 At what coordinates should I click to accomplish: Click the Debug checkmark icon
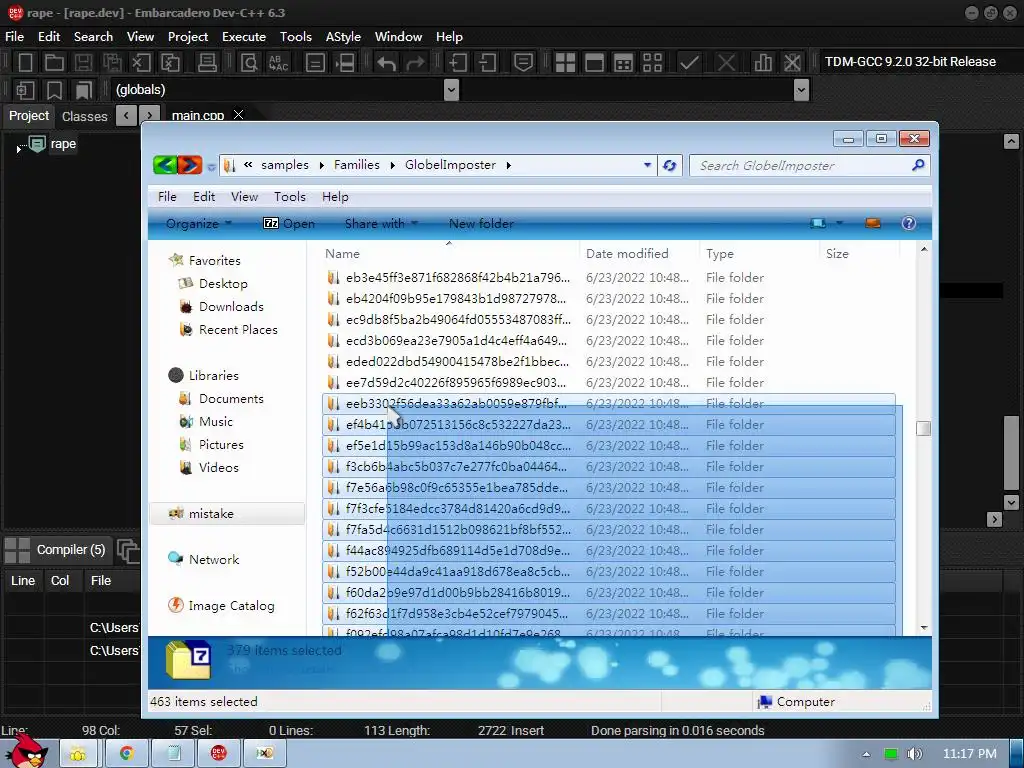[x=689, y=63]
